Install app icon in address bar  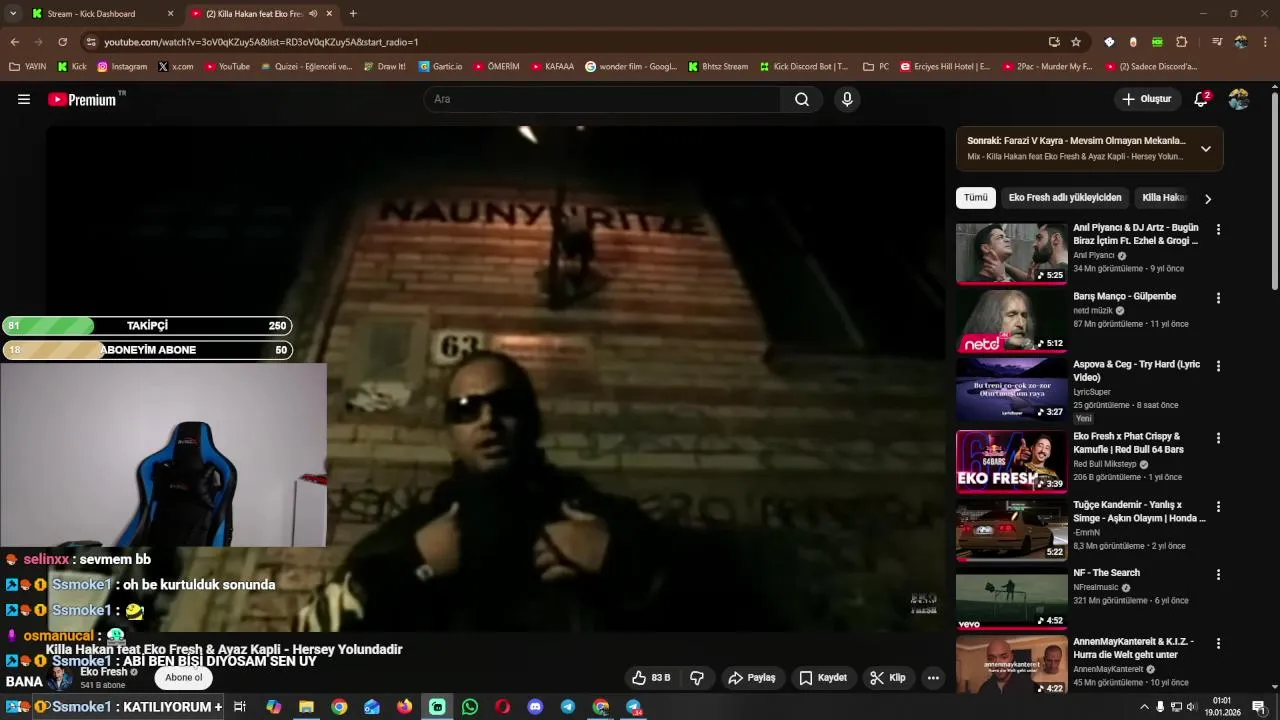point(1054,42)
